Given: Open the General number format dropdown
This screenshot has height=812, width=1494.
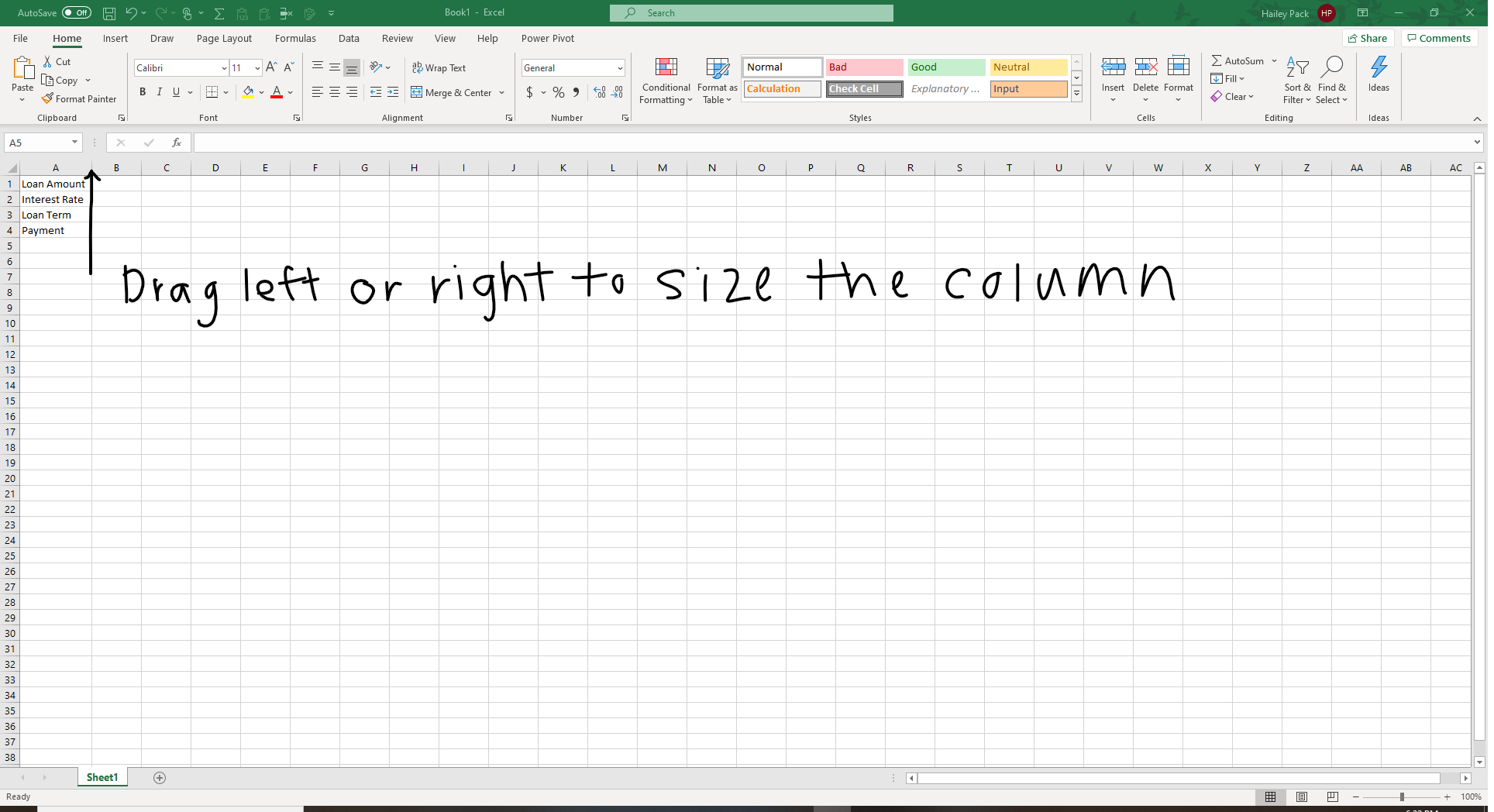Looking at the screenshot, I should 620,68.
